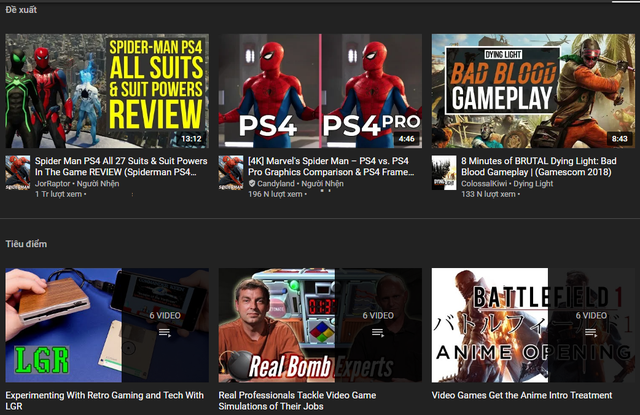Click the 4:46 duration badge
This screenshot has height=415, width=640.
coord(407,139)
